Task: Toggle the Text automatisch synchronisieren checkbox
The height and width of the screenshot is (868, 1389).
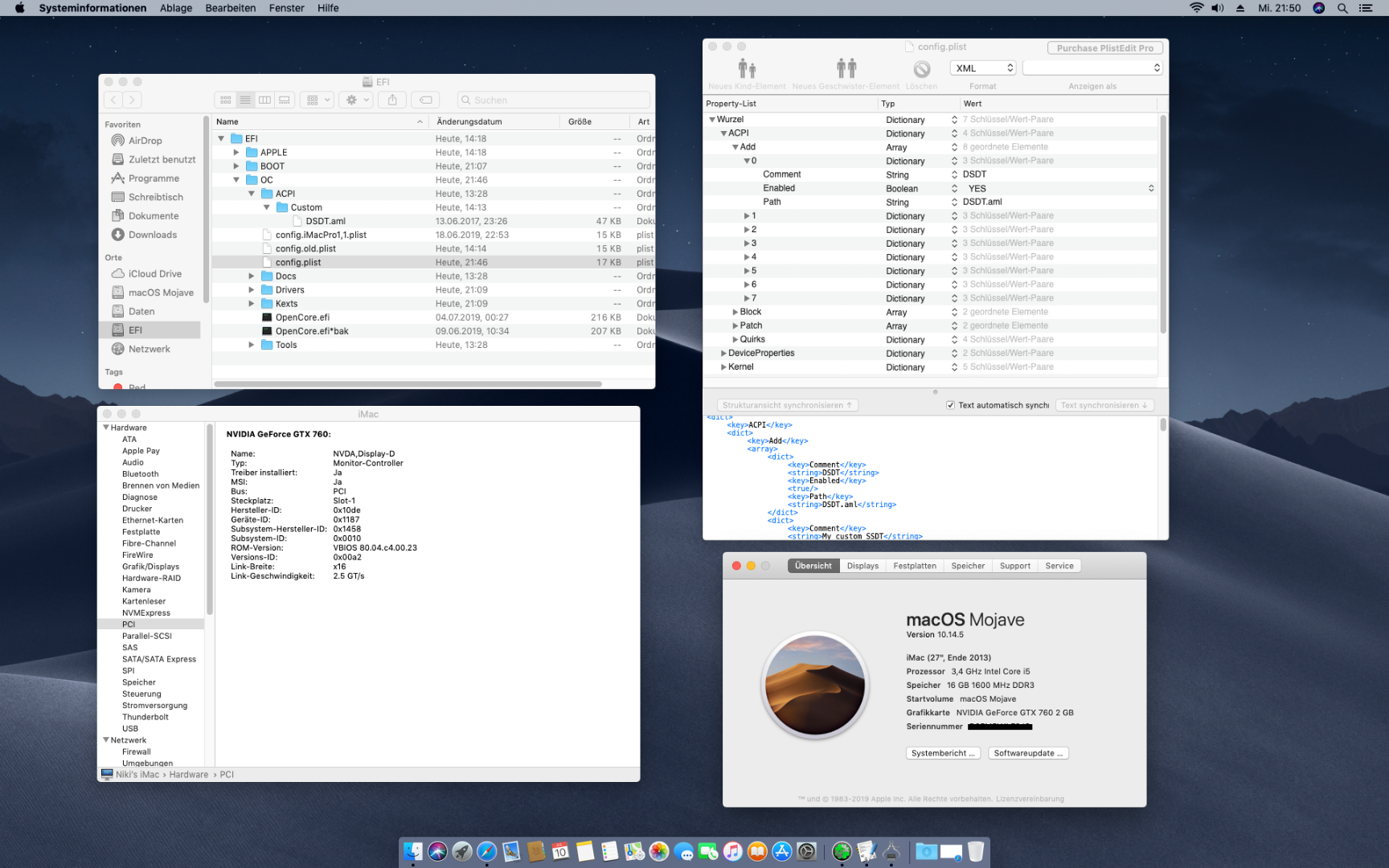Action: tap(950, 405)
